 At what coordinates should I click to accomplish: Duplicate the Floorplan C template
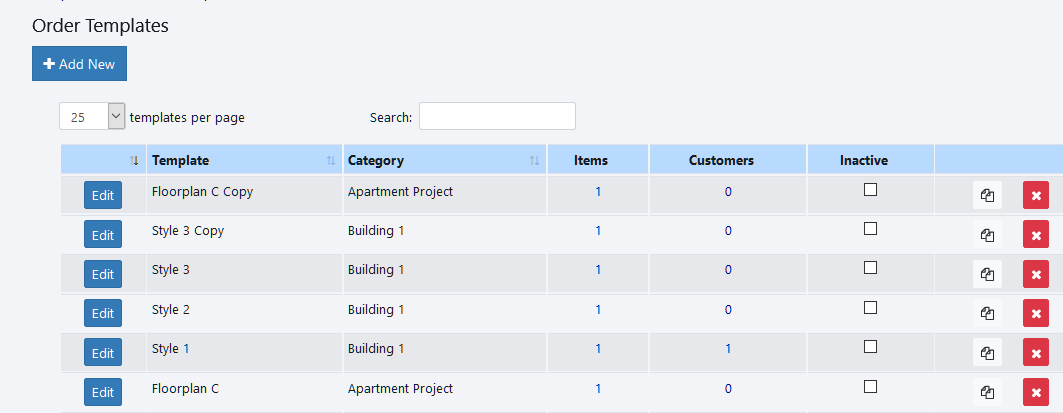pyautogui.click(x=987, y=391)
